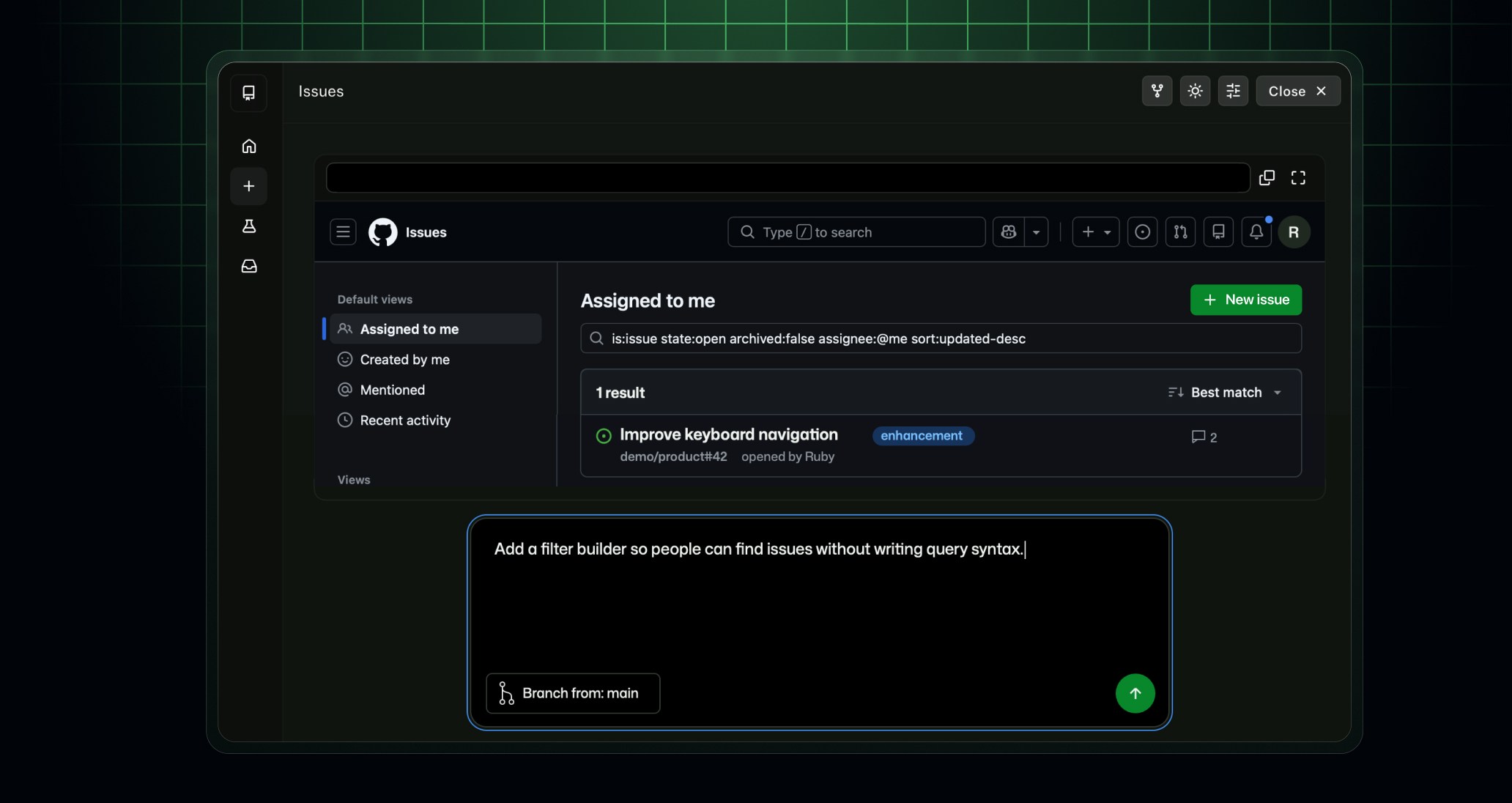Open the notifications bell
Image resolution: width=1512 pixels, height=803 pixels.
[1256, 232]
